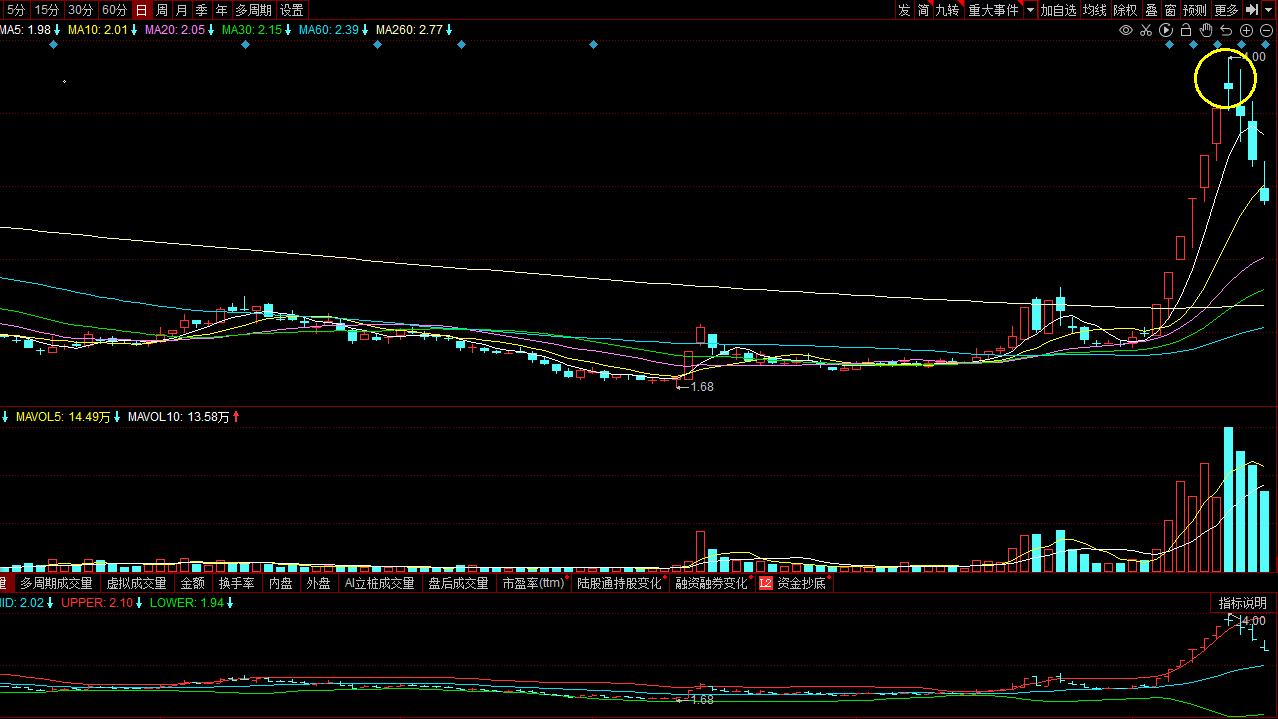The width and height of the screenshot is (1278, 719).
Task: Select the 外盘 indicator tab
Action: pyautogui.click(x=318, y=583)
